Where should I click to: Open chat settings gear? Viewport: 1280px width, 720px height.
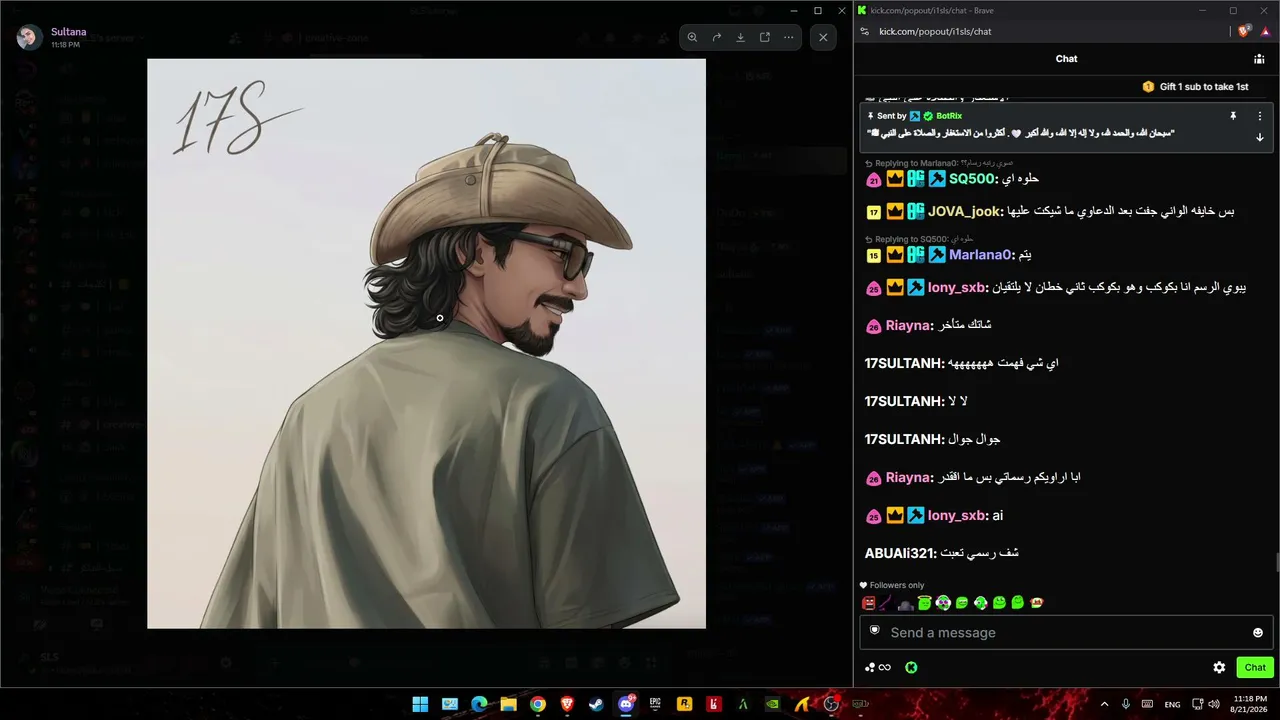pos(1219,667)
